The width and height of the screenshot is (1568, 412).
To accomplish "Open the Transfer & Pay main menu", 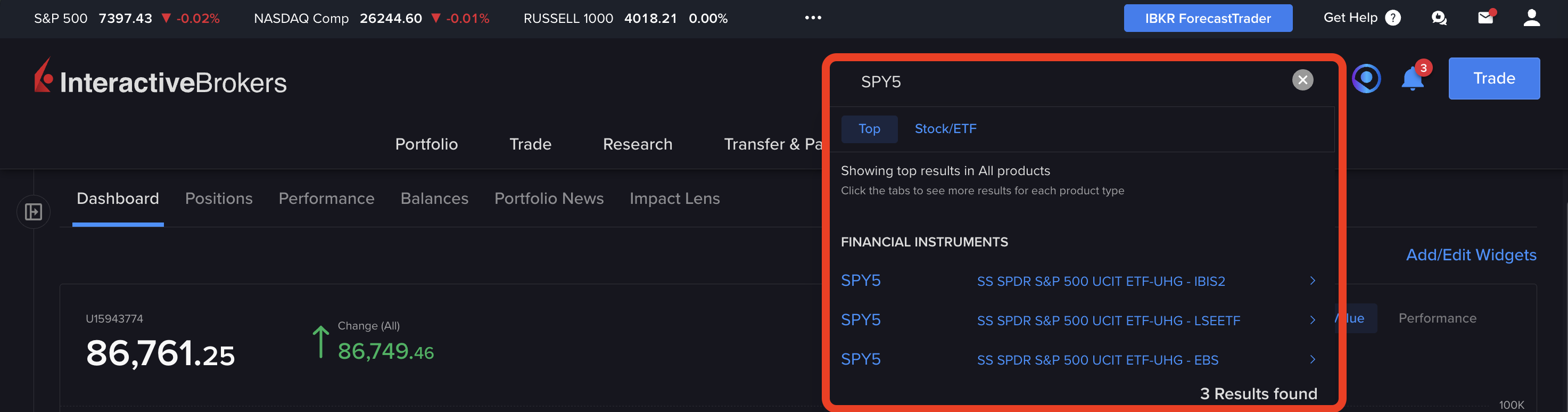I will 772,144.
